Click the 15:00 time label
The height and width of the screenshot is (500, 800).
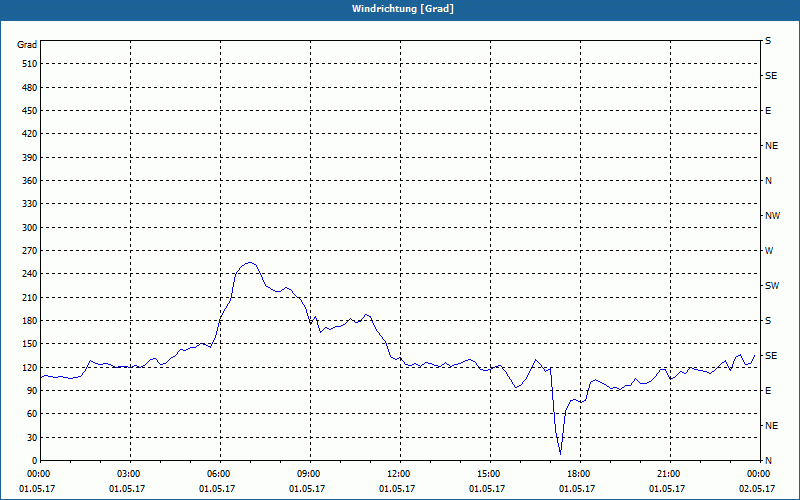487,474
